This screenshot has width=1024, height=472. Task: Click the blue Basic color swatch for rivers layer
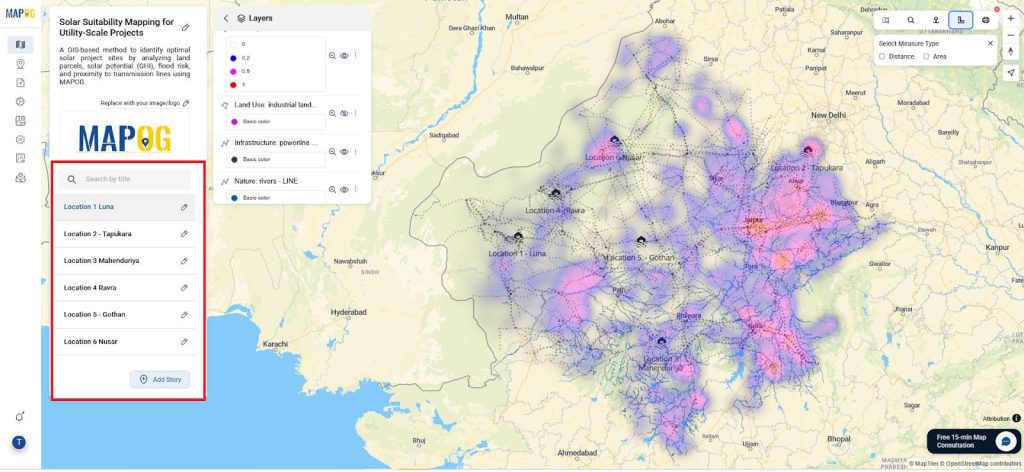(x=234, y=197)
